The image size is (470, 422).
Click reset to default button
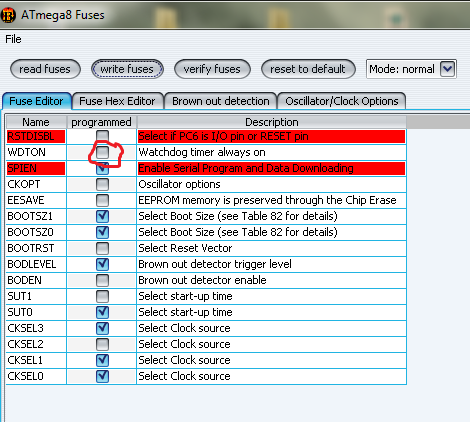(x=308, y=69)
